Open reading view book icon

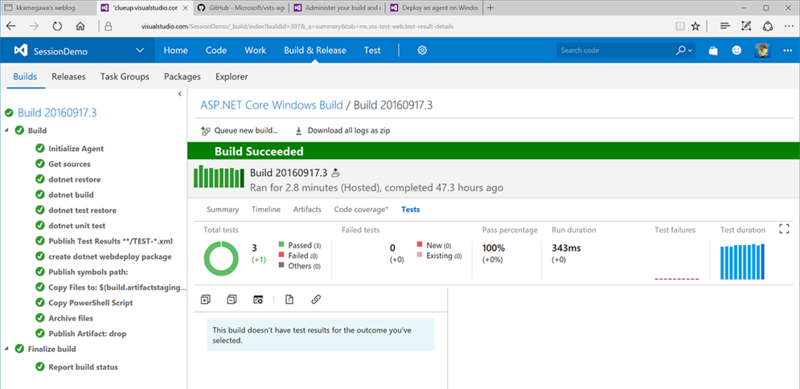[x=679, y=27]
